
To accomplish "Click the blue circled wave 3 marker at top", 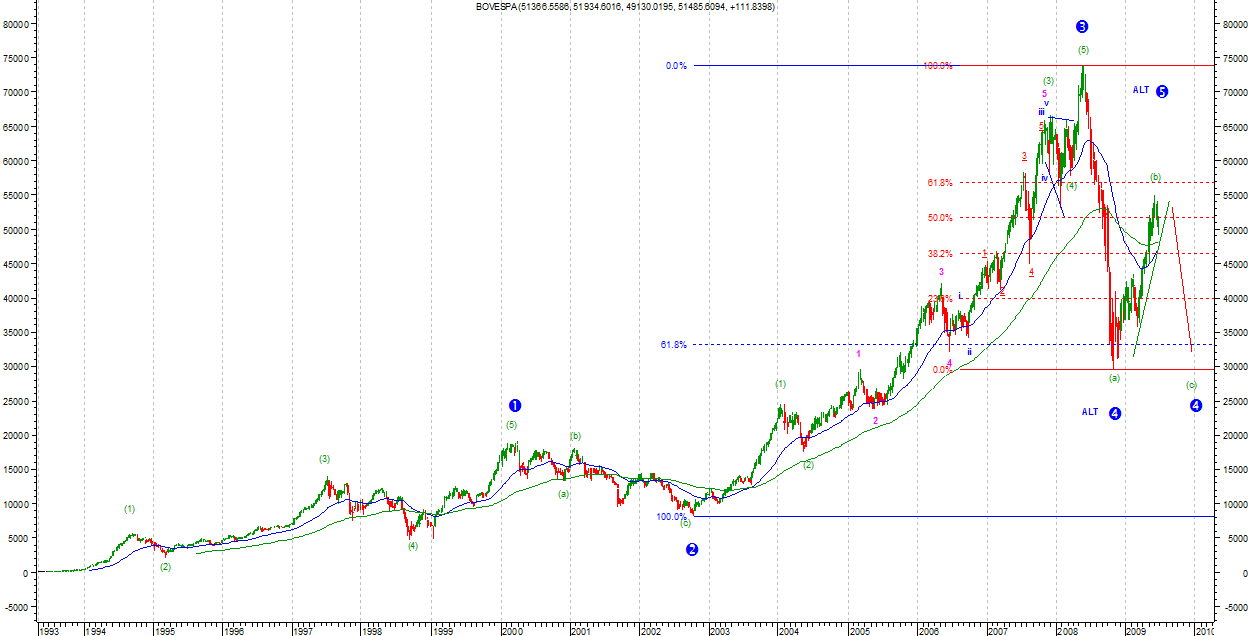I will pos(1082,27).
